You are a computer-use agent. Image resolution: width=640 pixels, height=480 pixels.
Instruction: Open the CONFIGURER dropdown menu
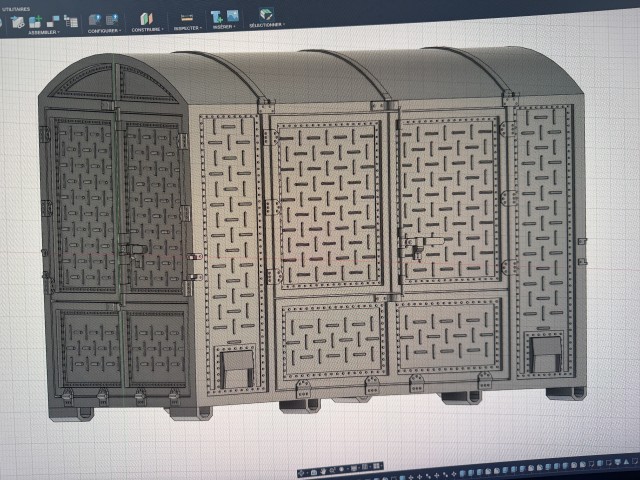click(104, 31)
